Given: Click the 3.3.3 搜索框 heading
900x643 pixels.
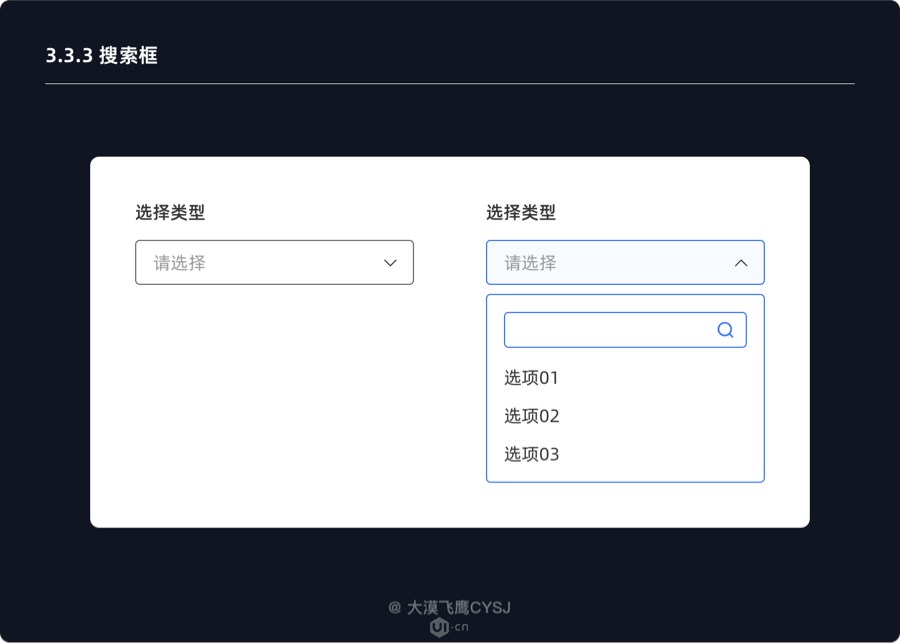Looking at the screenshot, I should pos(102,56).
